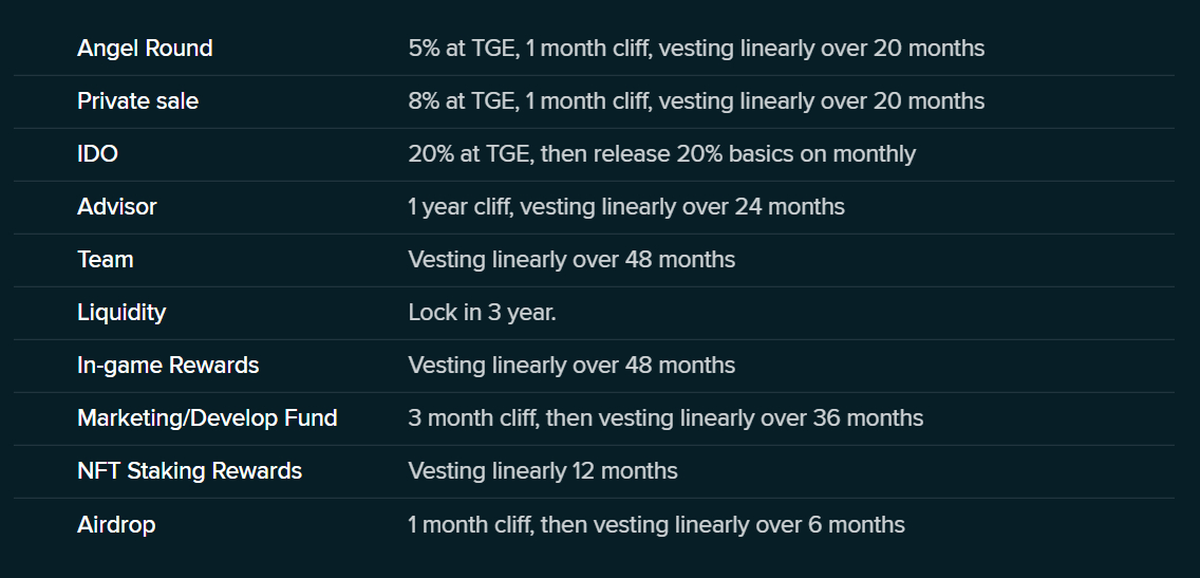Viewport: 1200px width, 578px height.
Task: Click the Vesting linearly 12 months text
Action: pos(542,471)
